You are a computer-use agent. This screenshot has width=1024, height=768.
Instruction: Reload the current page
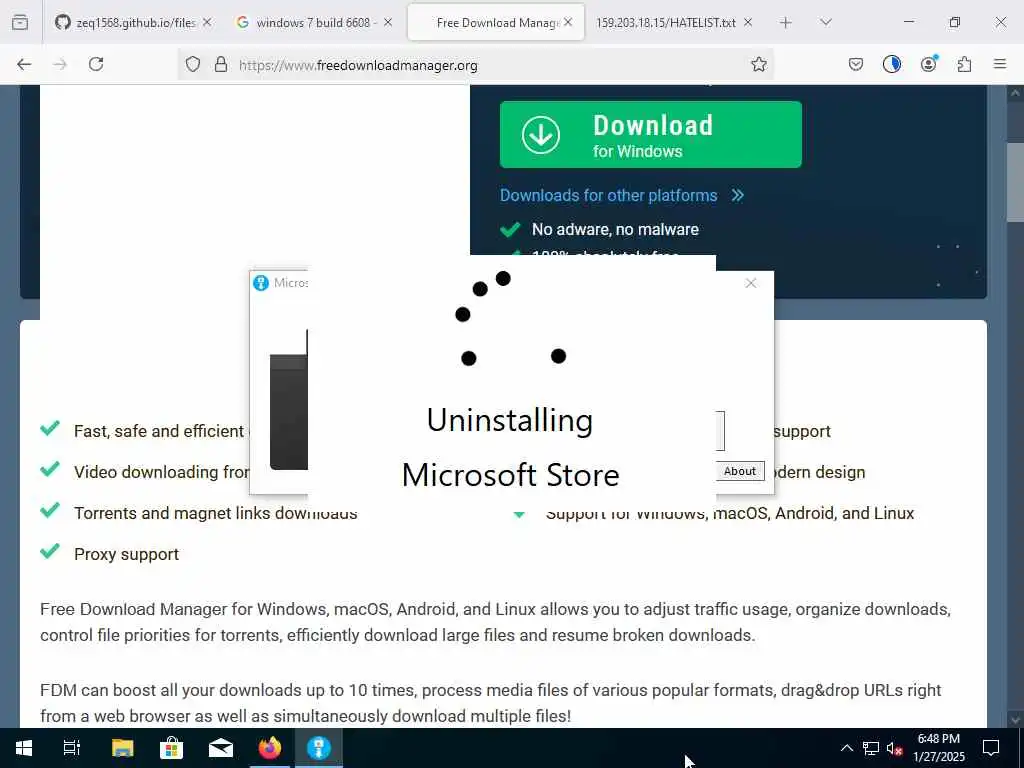pyautogui.click(x=96, y=64)
